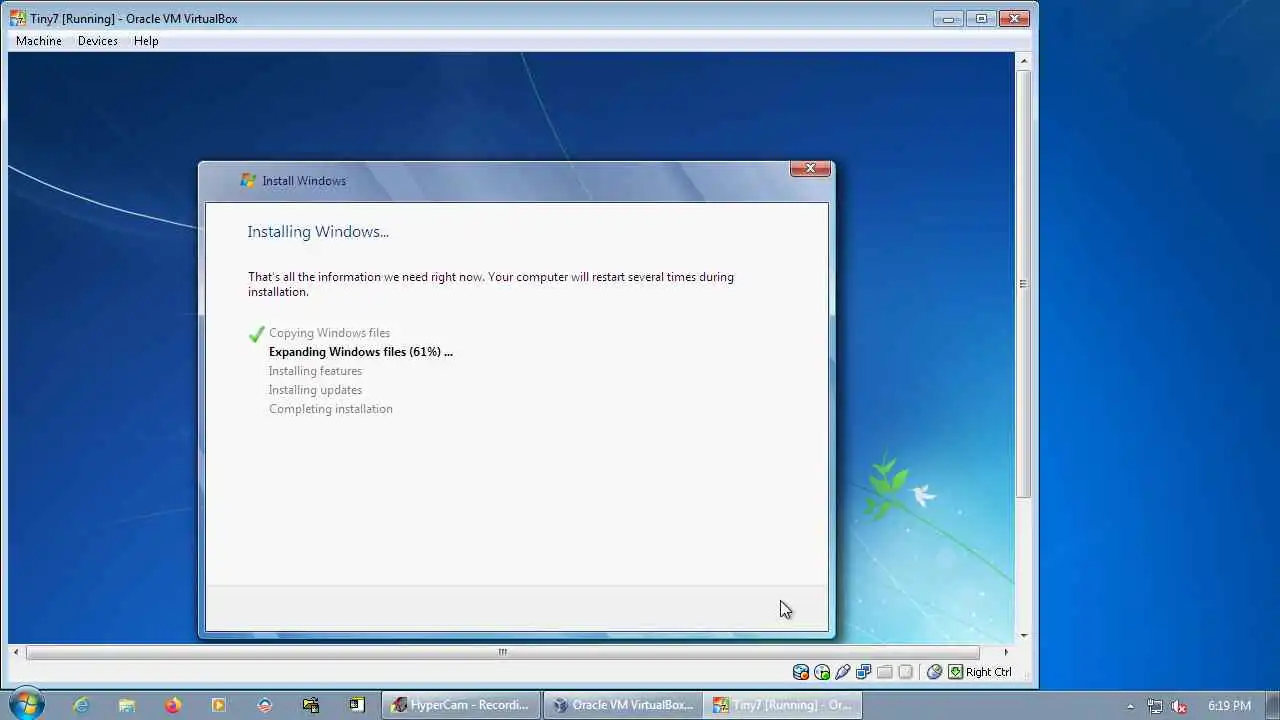The image size is (1280, 720).
Task: Open the Devices menu
Action: (98, 41)
